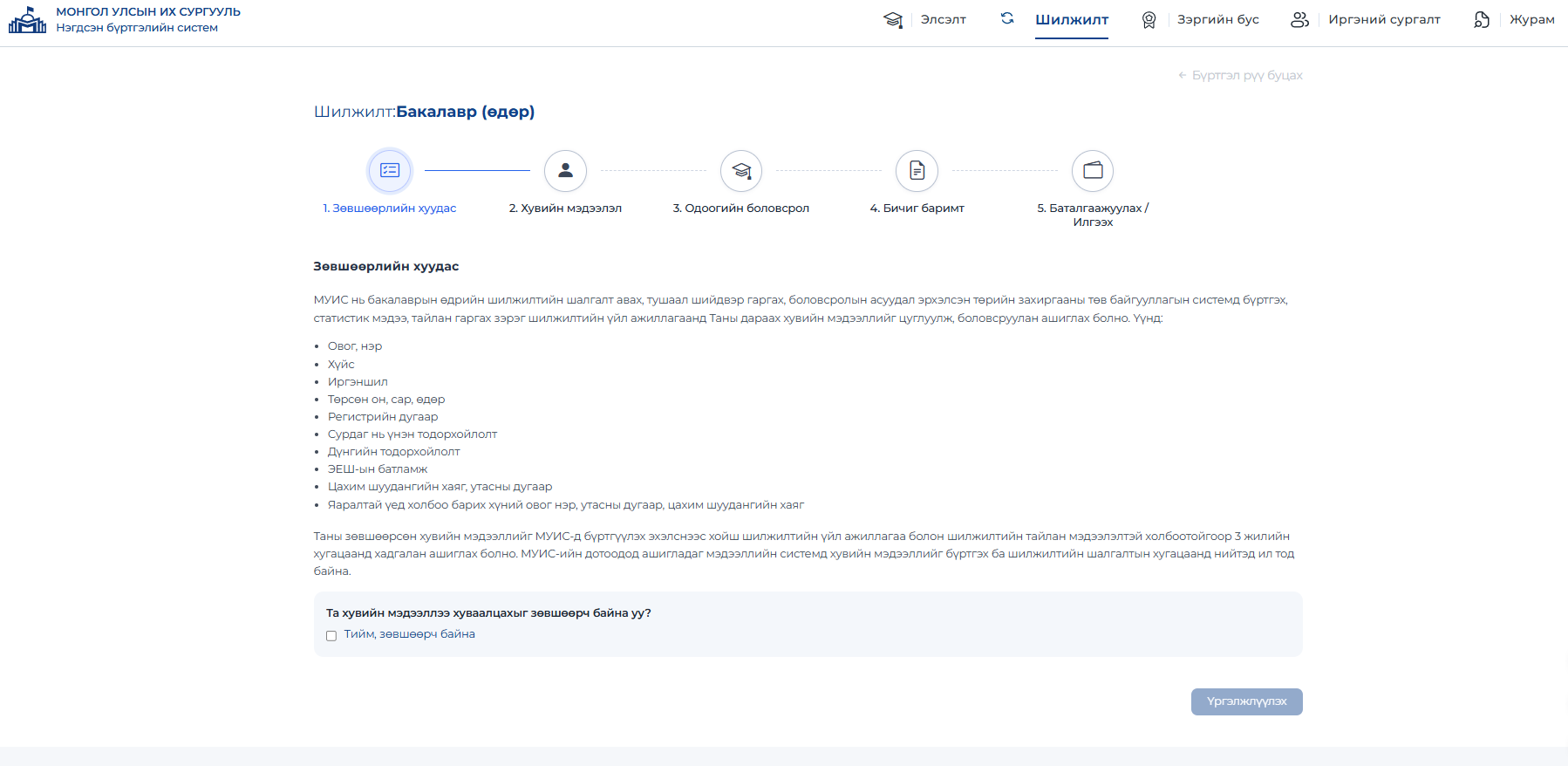This screenshot has width=1568, height=766.
Task: Open the Зэргийн бус menu item
Action: pyautogui.click(x=1218, y=19)
